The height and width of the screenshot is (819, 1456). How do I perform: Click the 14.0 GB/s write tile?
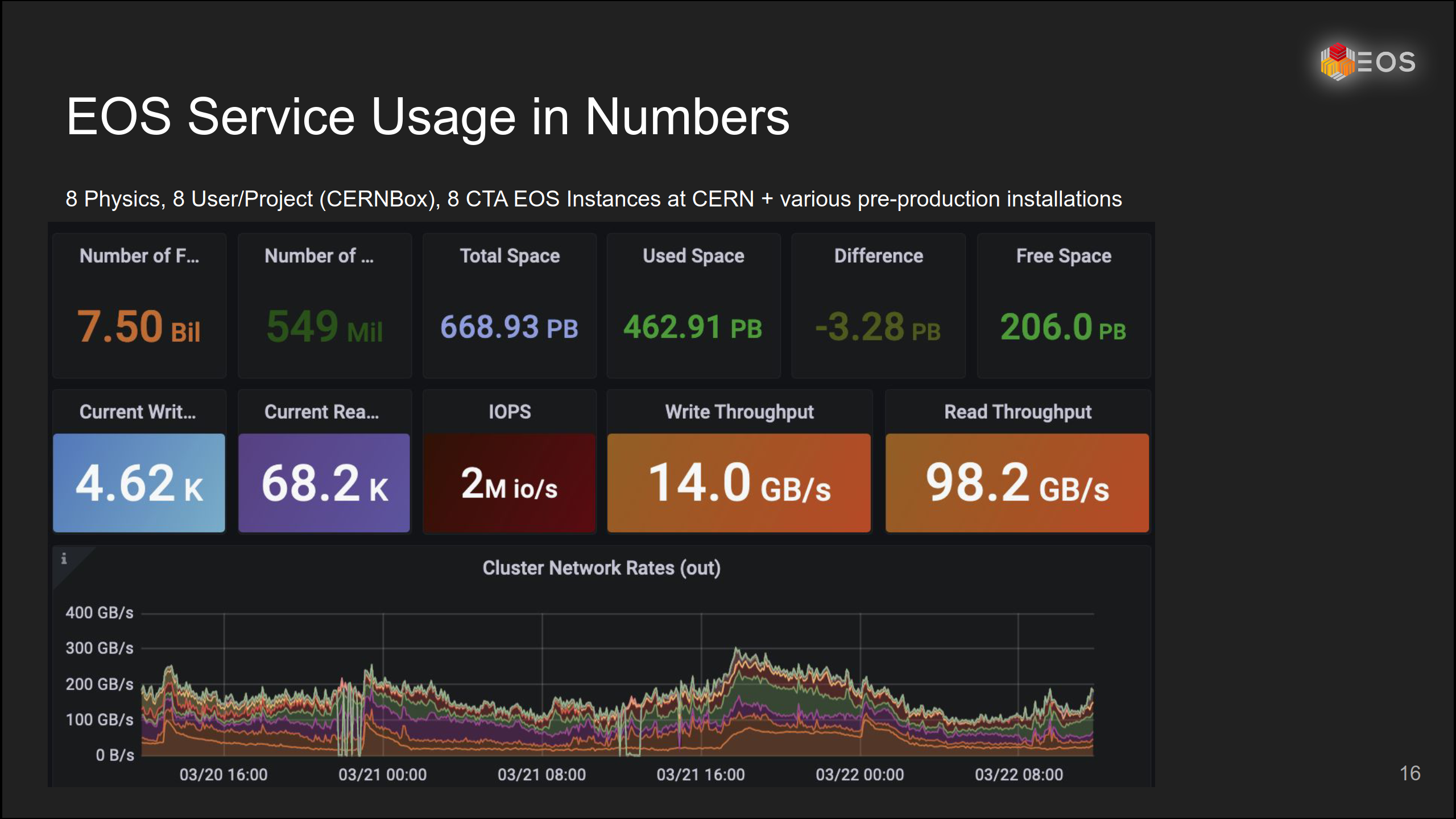point(739,483)
